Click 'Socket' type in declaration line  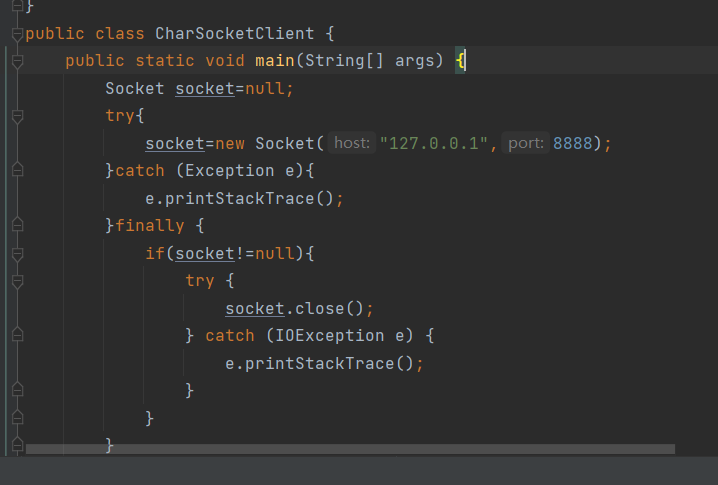135,88
